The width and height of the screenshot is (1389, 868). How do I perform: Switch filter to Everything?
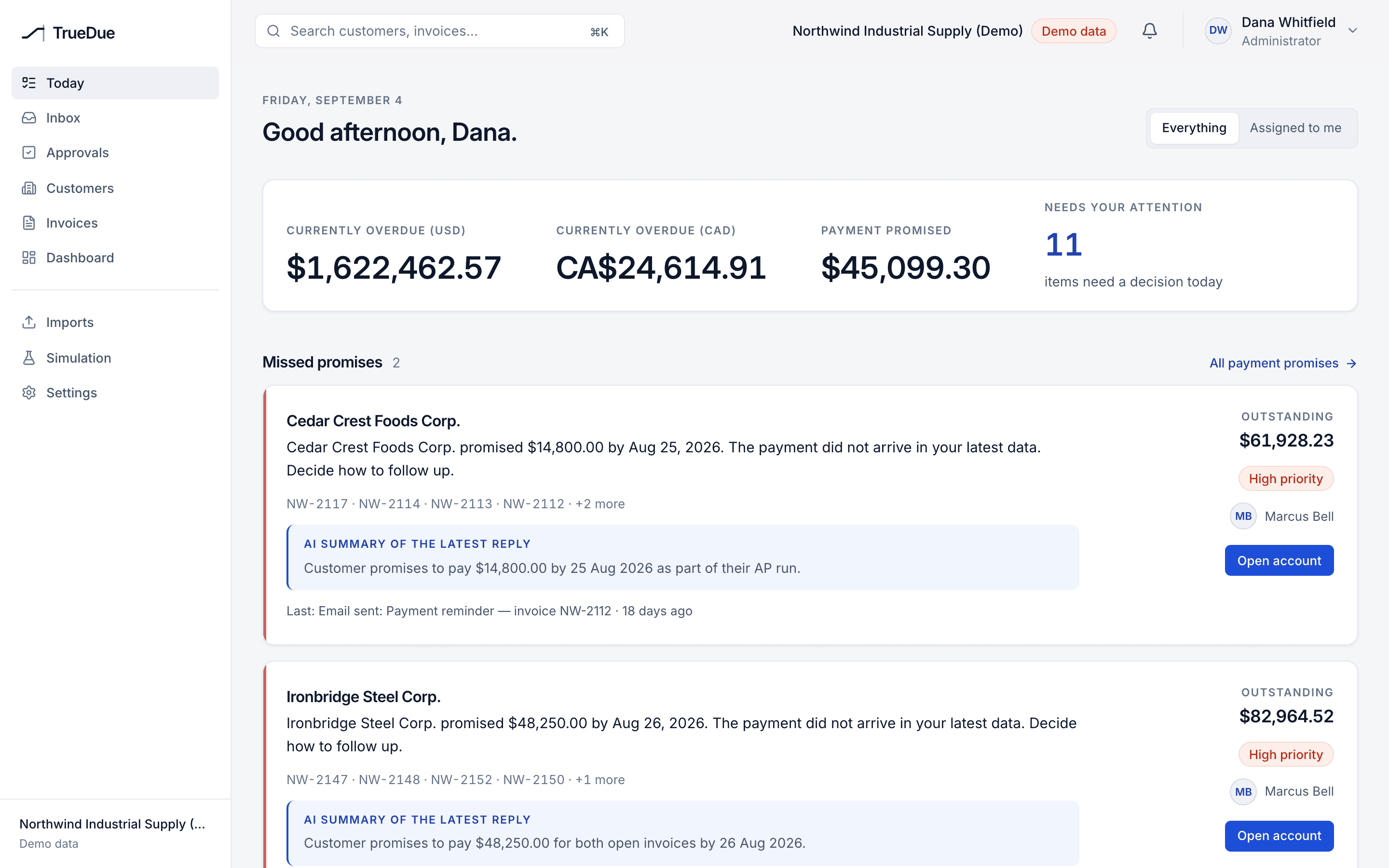click(1194, 128)
